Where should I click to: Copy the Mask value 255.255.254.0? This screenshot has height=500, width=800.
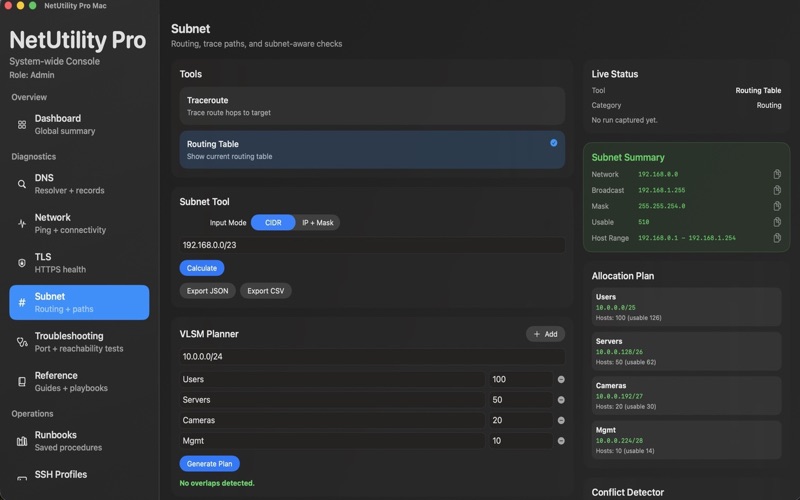coord(777,206)
